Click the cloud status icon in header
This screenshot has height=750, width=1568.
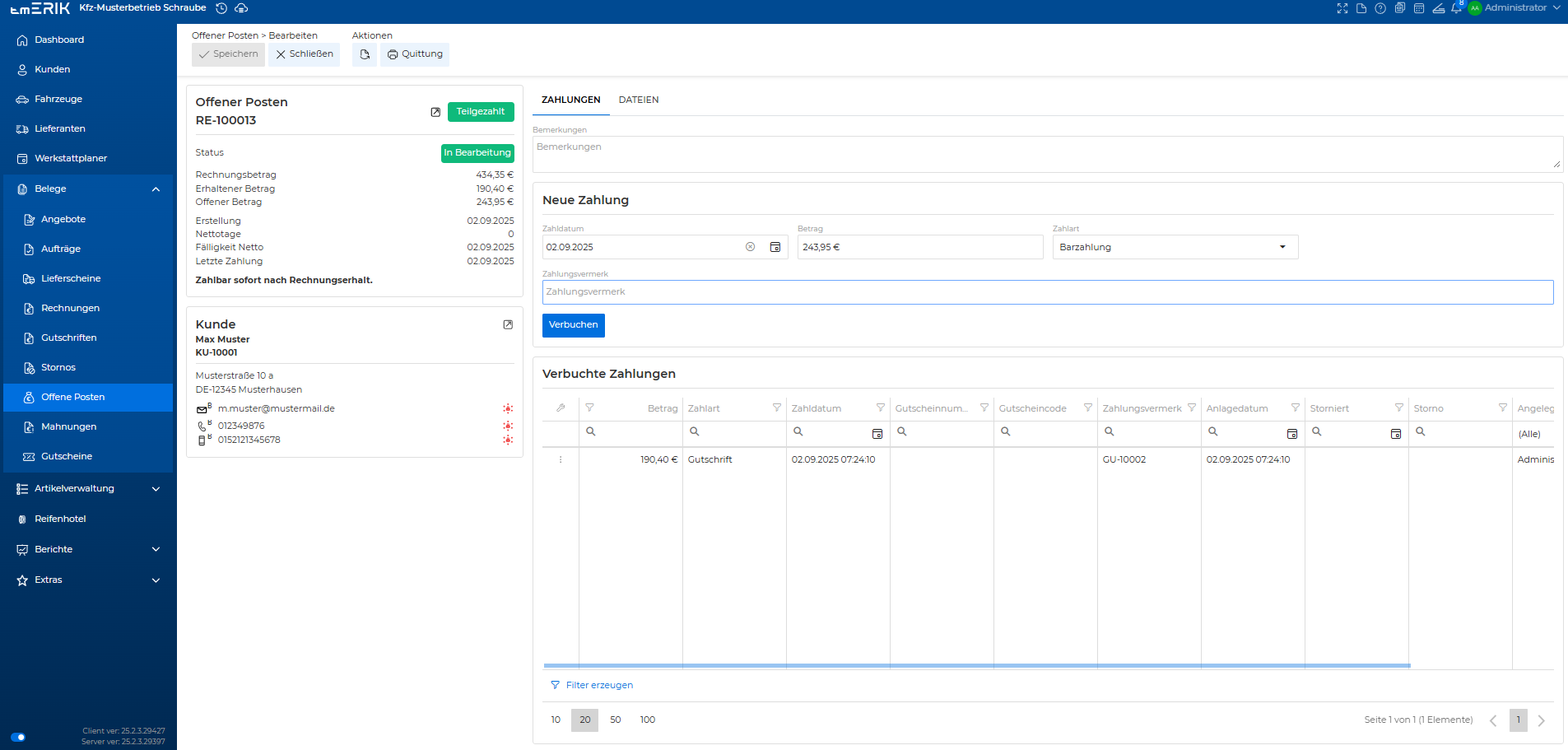click(241, 8)
